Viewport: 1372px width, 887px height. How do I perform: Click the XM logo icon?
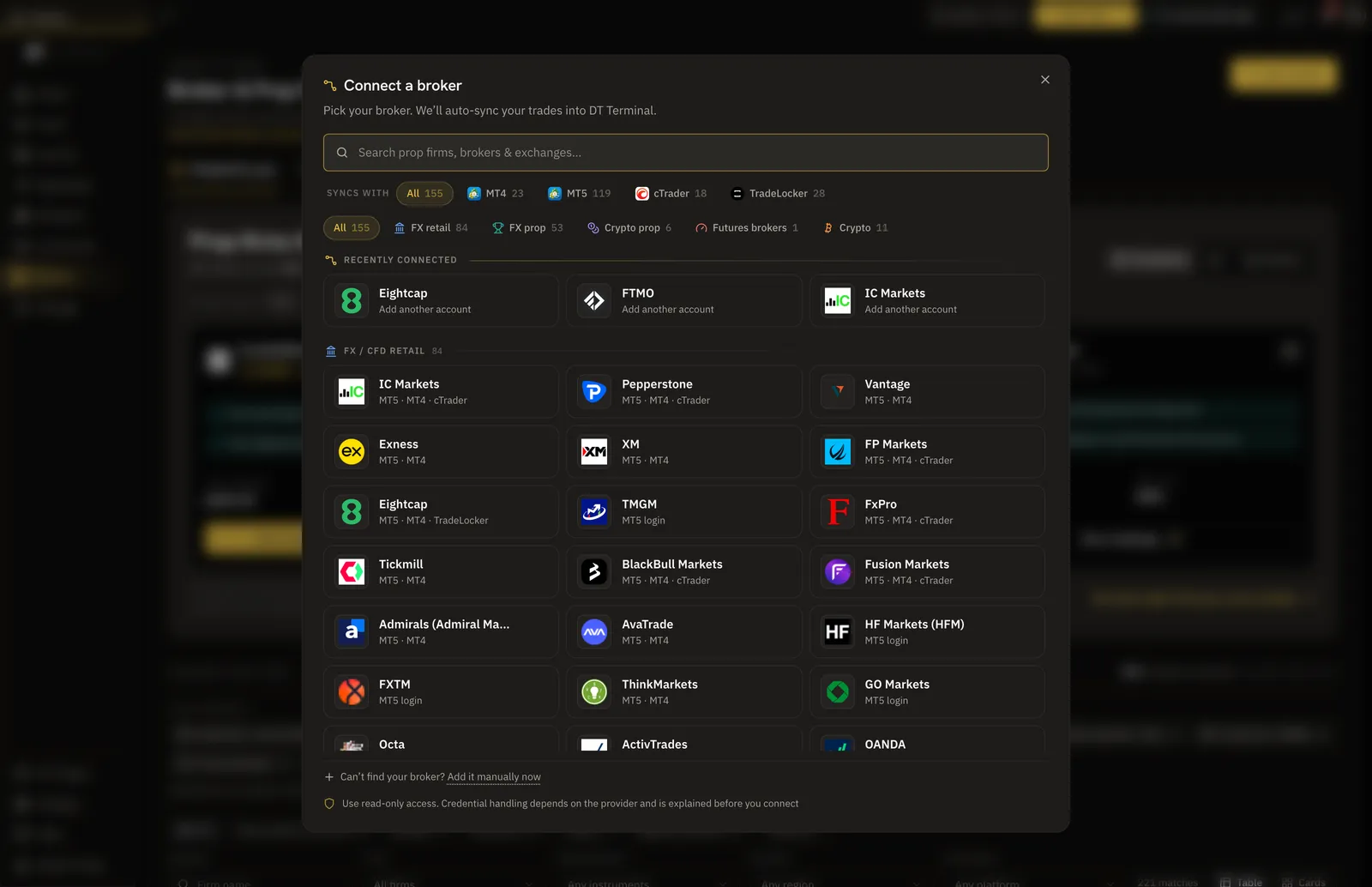(594, 452)
